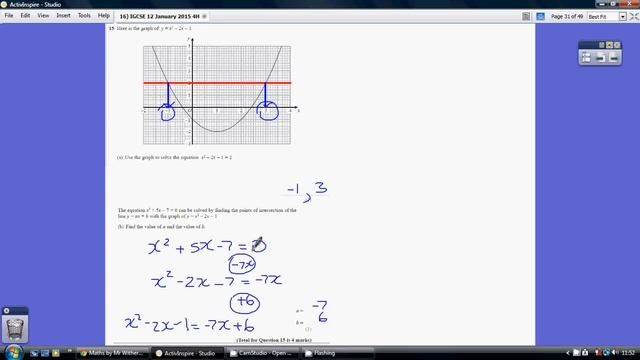
Task: Click the second quick launch icon on the taskbar
Action: click(x=45, y=353)
